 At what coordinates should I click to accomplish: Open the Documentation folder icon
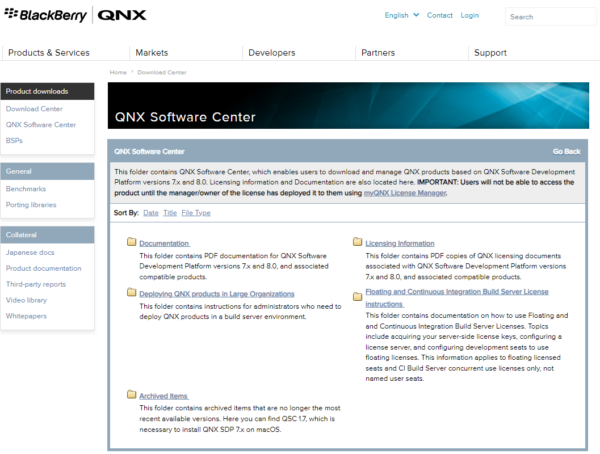pyautogui.click(x=132, y=243)
